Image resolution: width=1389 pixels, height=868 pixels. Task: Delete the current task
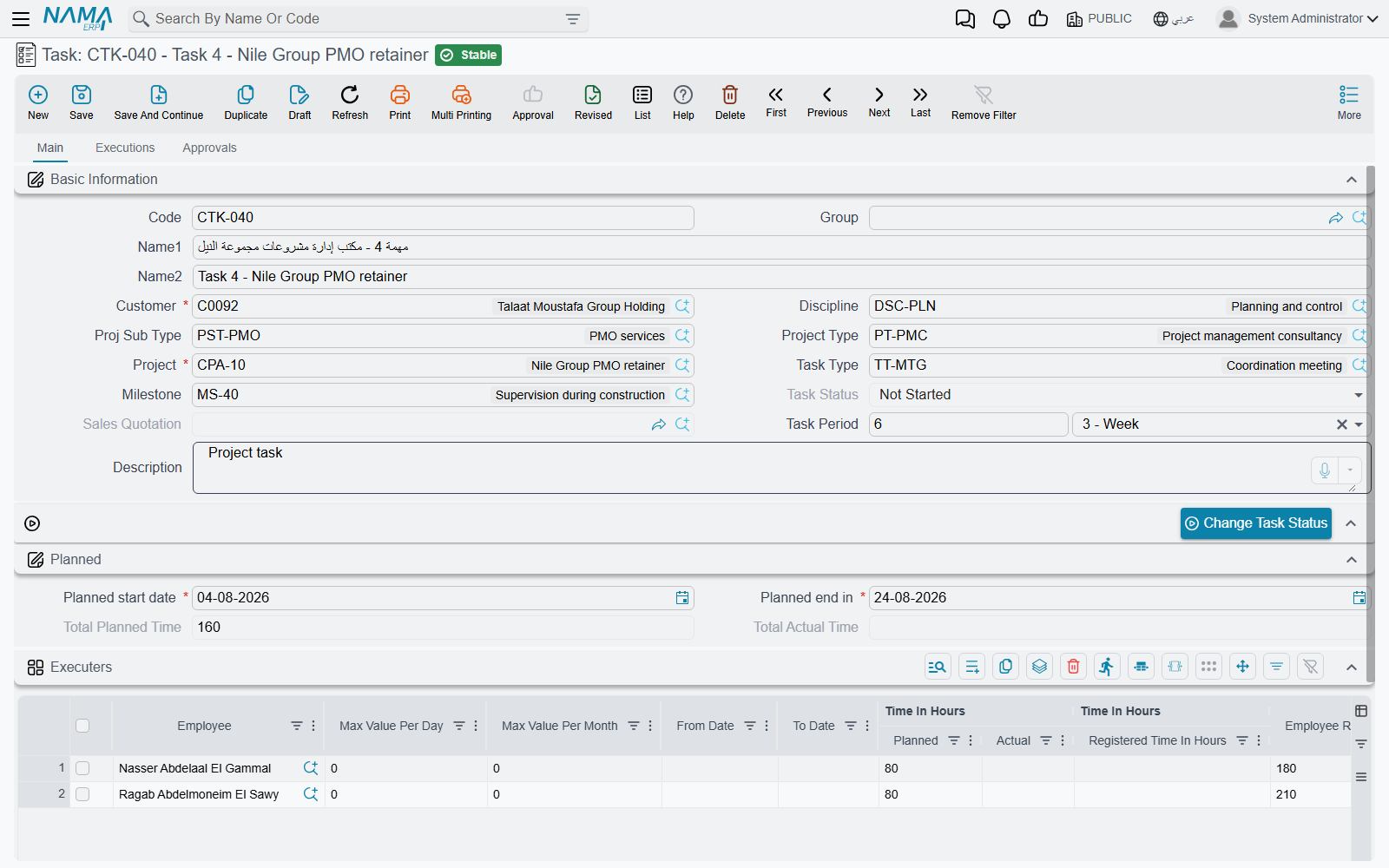730,102
